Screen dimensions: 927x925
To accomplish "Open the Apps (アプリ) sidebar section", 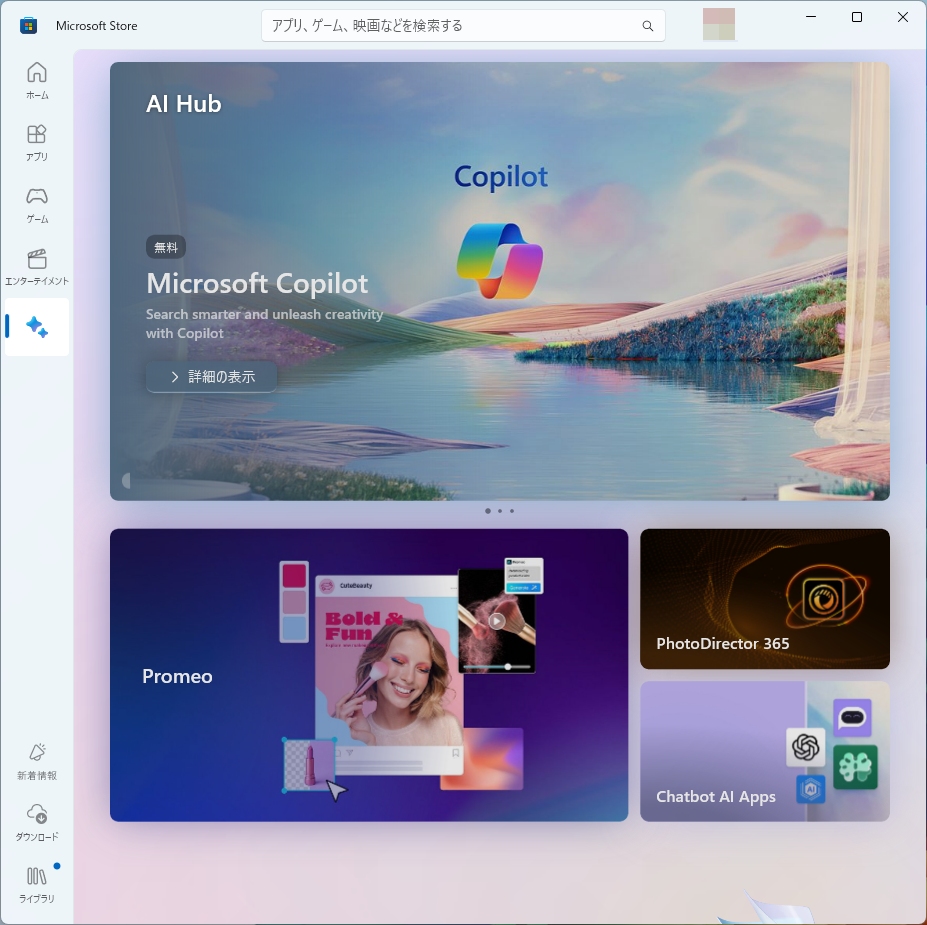I will click(x=37, y=143).
